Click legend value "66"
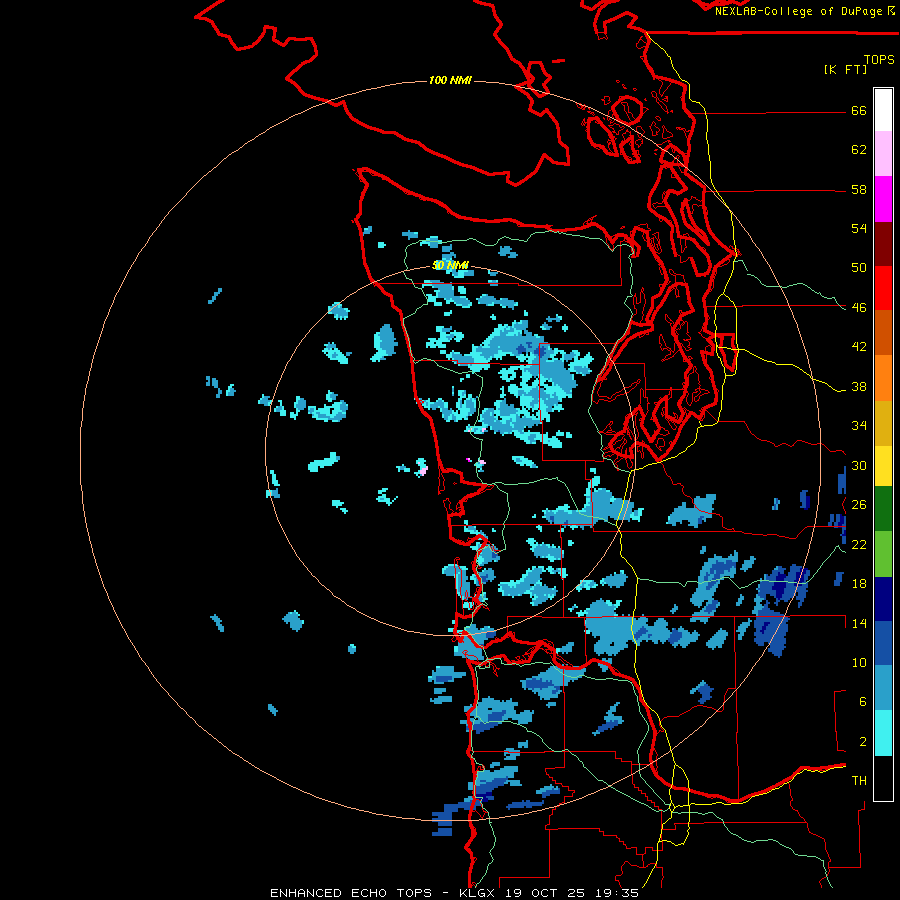Image resolution: width=900 pixels, height=900 pixels. click(x=859, y=111)
